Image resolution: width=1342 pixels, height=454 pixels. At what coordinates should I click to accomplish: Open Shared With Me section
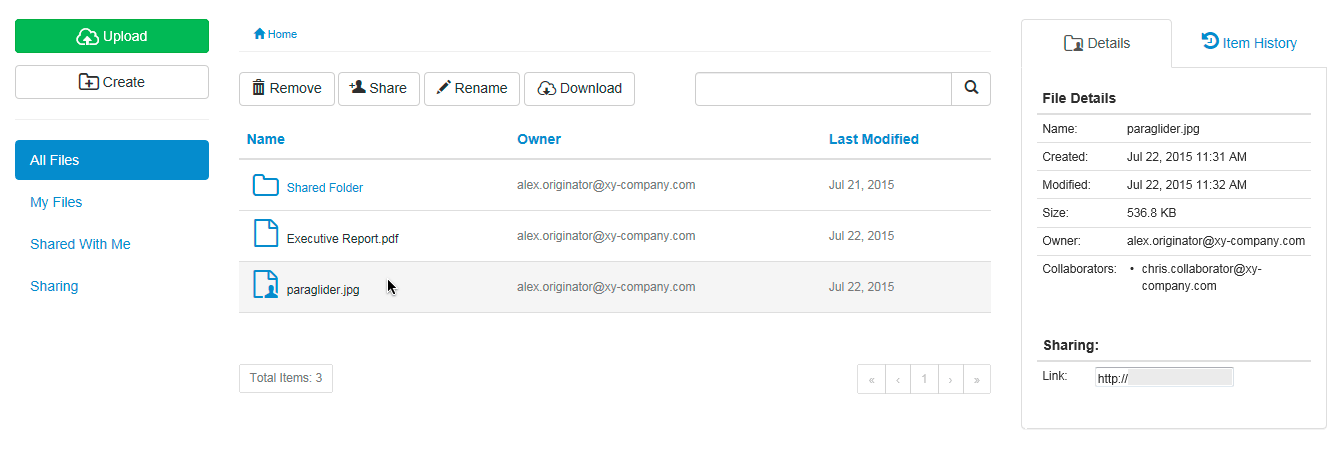click(80, 244)
